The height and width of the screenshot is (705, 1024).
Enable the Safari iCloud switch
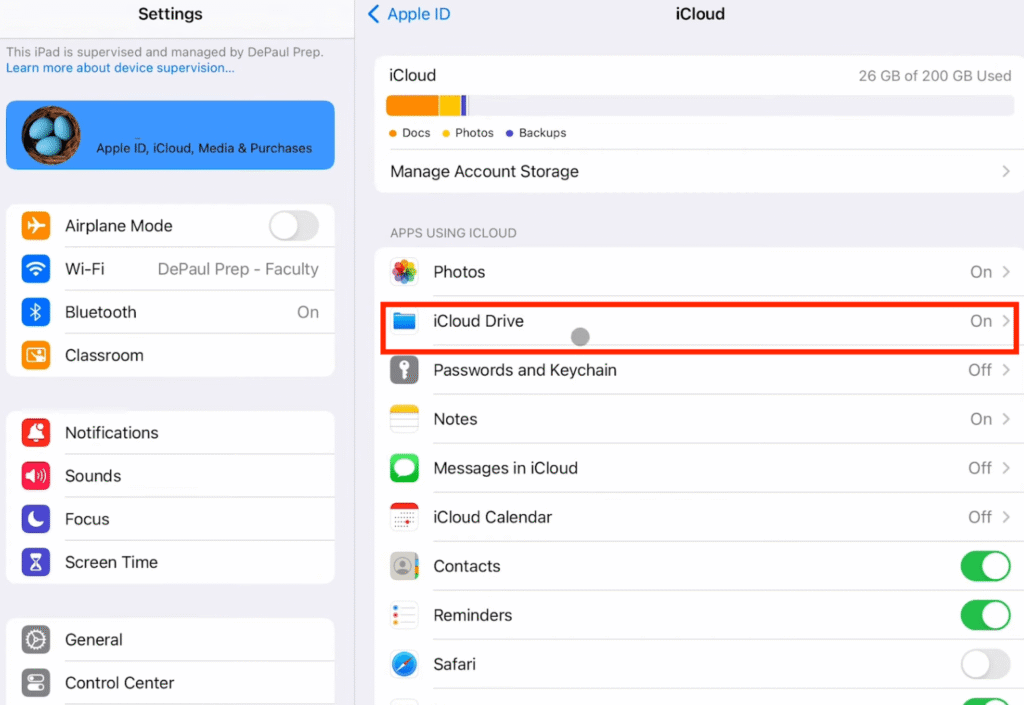985,665
